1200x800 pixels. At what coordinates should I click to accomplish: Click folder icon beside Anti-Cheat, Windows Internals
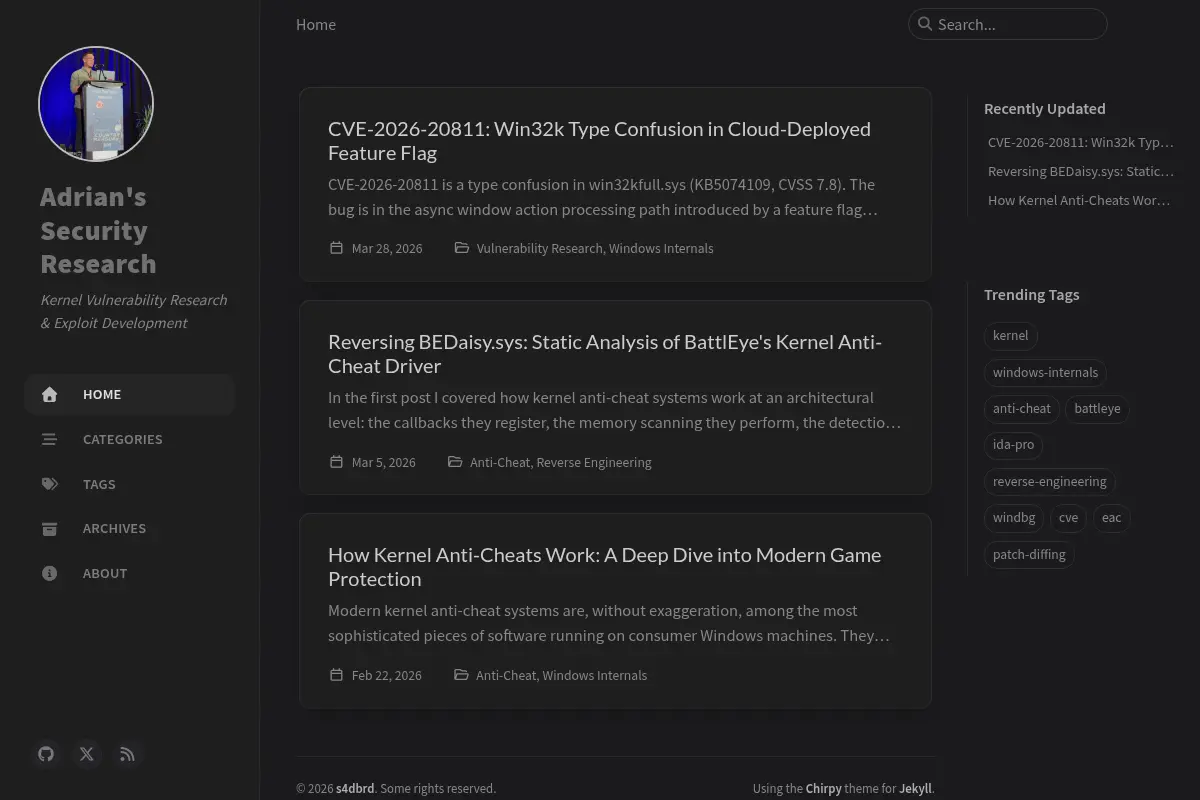(x=461, y=675)
